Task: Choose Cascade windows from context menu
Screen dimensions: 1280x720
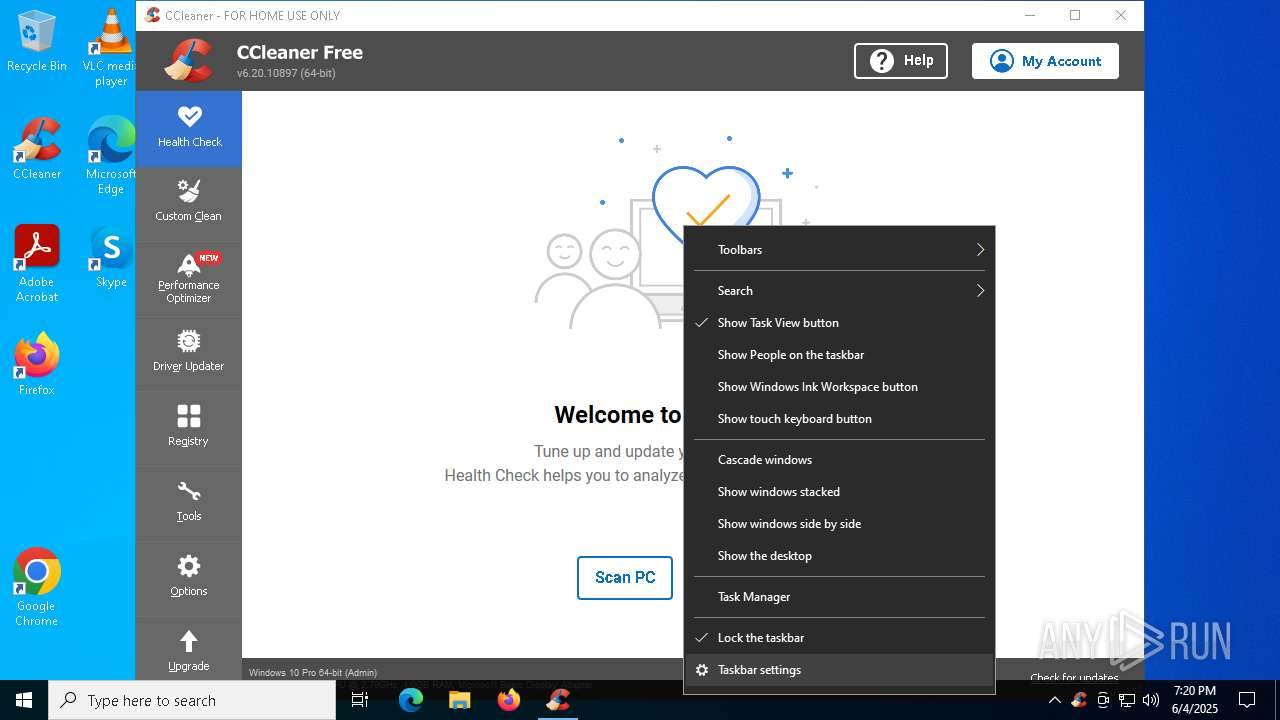Action: 839,460
